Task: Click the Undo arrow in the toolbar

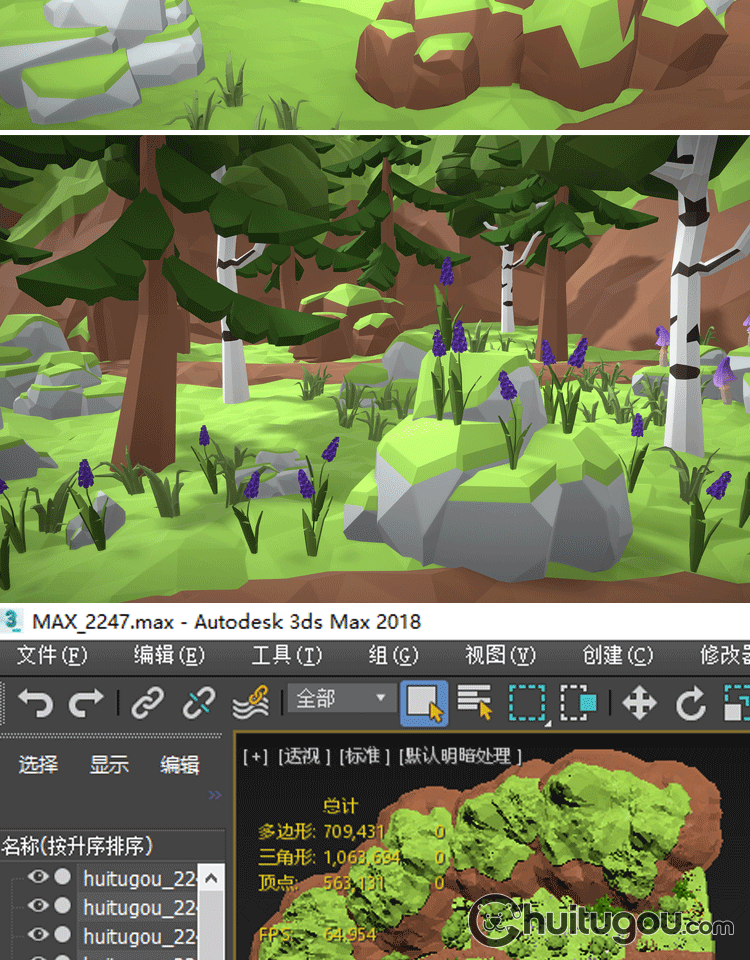Action: [x=35, y=703]
